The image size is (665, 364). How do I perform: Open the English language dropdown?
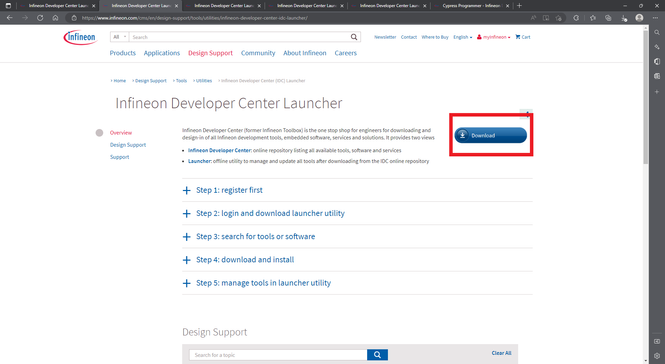point(462,37)
